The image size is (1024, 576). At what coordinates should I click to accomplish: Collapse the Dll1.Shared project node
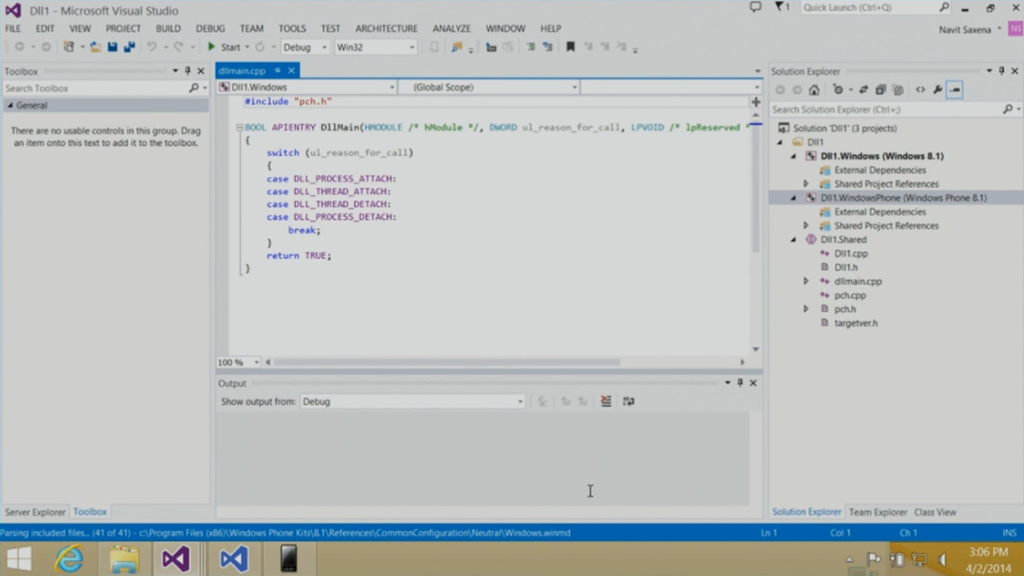point(793,240)
